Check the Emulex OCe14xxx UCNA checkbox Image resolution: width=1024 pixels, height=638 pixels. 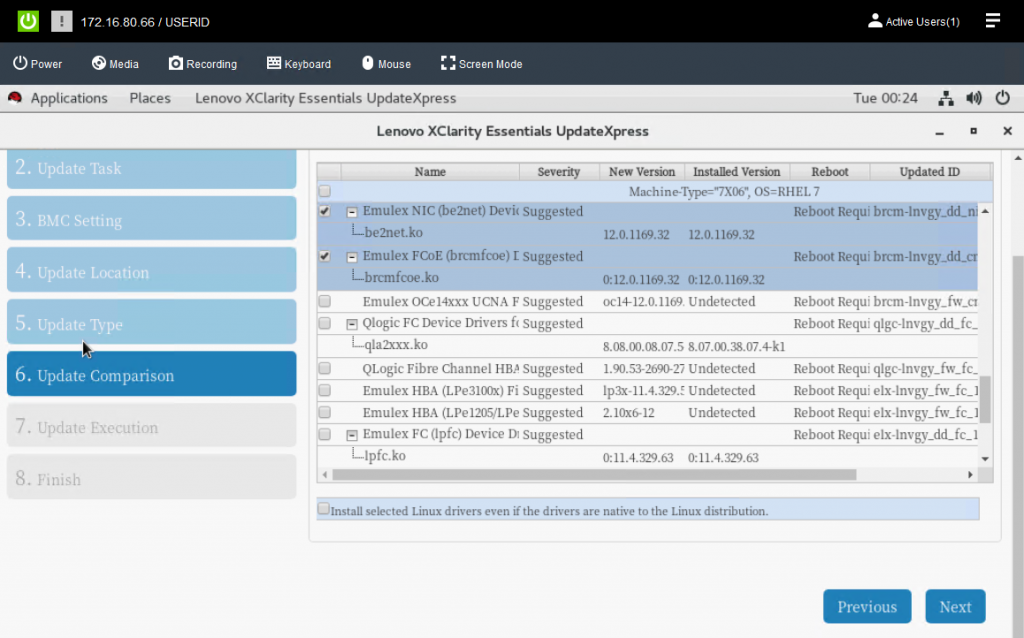pyautogui.click(x=325, y=301)
